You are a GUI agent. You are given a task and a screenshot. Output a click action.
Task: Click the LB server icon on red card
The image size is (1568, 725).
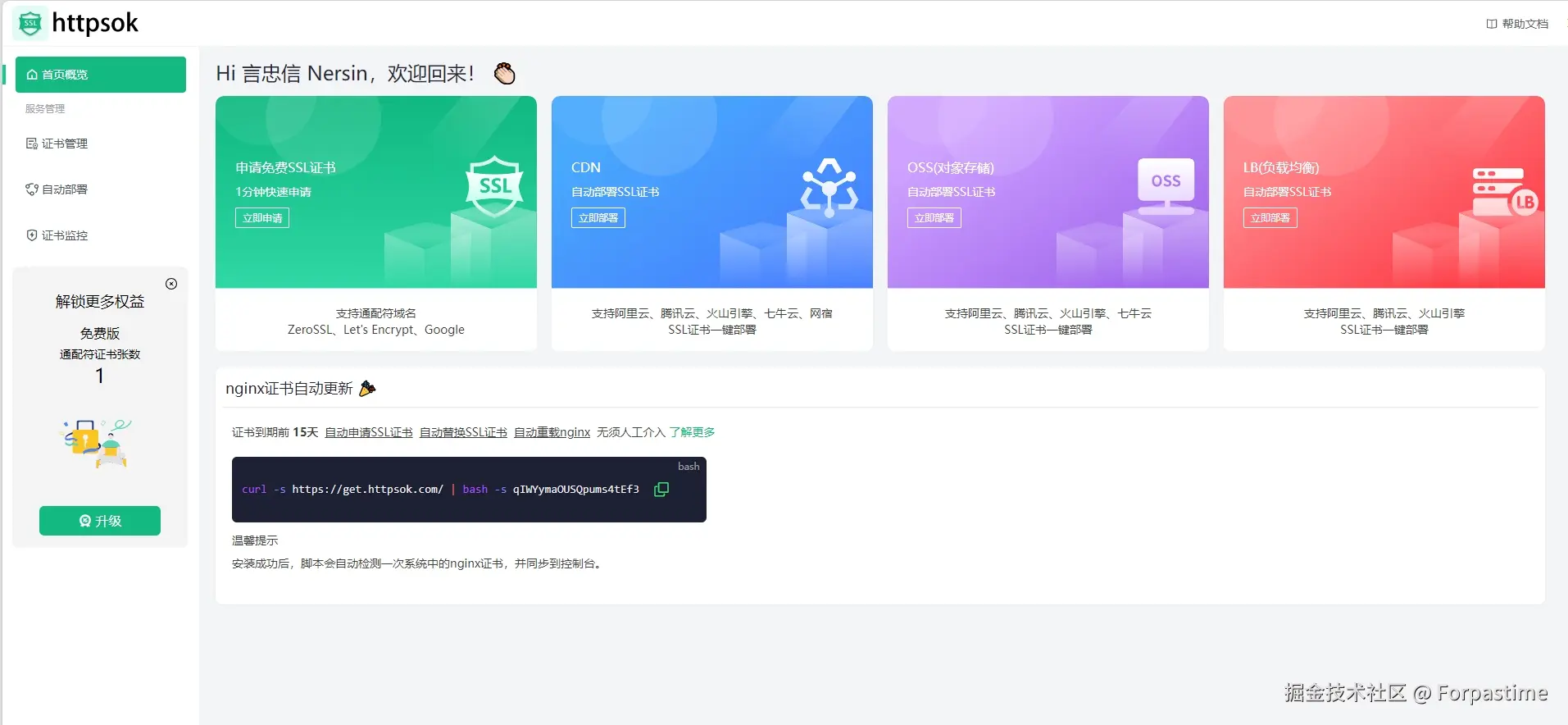[x=1504, y=192]
